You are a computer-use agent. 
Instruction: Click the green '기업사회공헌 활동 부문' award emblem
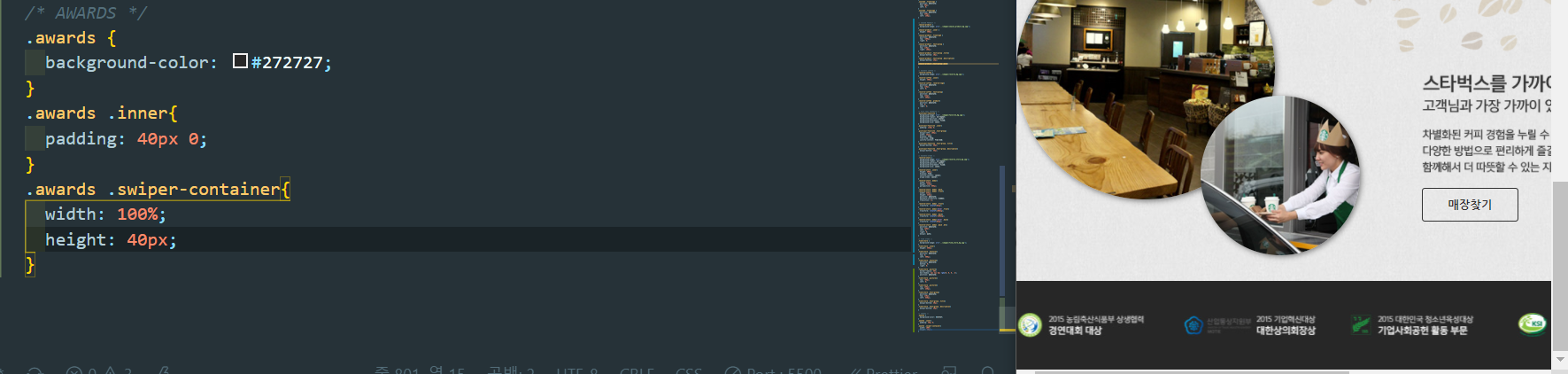pos(1361,325)
